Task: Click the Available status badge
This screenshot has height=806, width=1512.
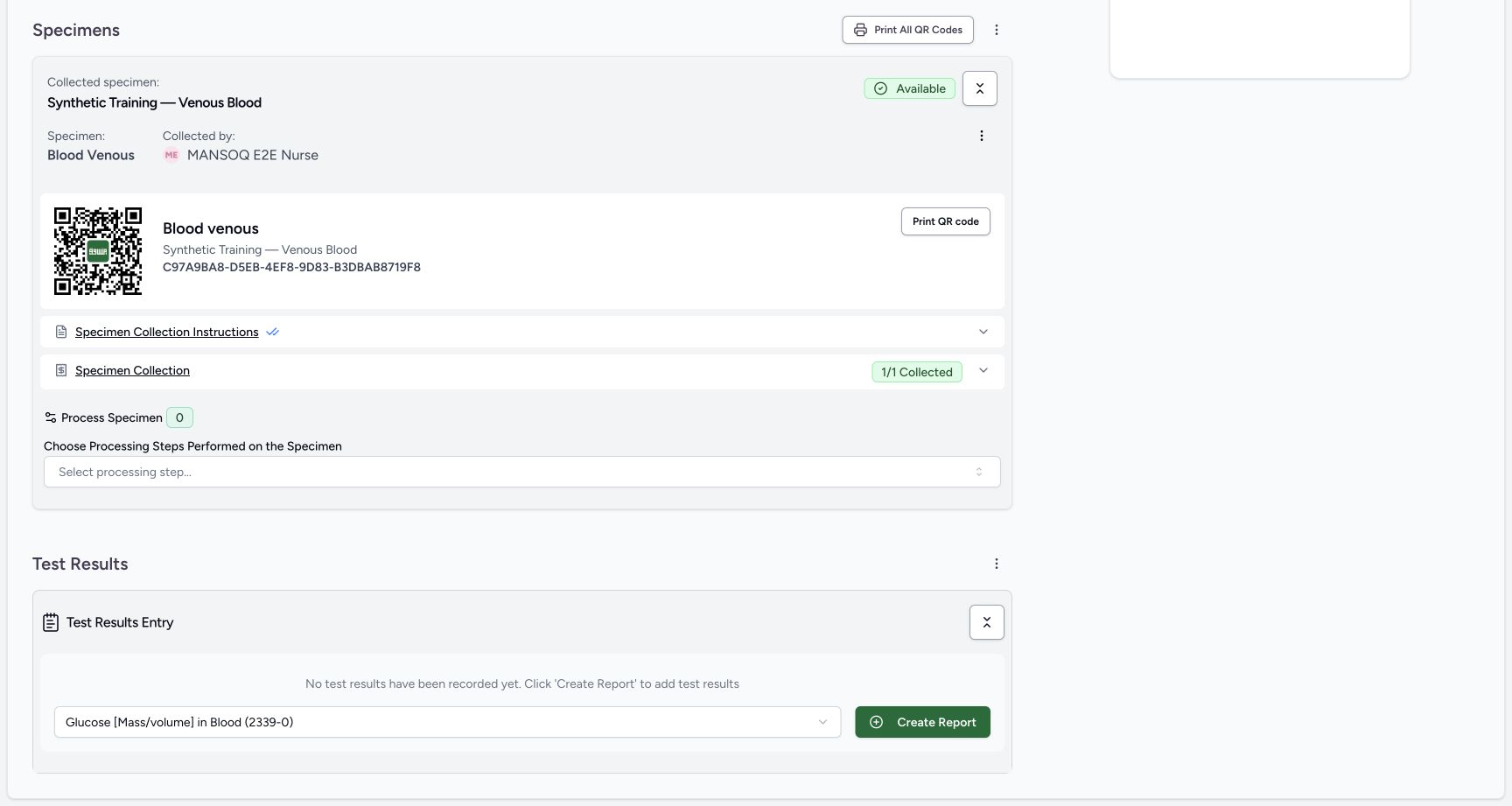Action: click(909, 88)
